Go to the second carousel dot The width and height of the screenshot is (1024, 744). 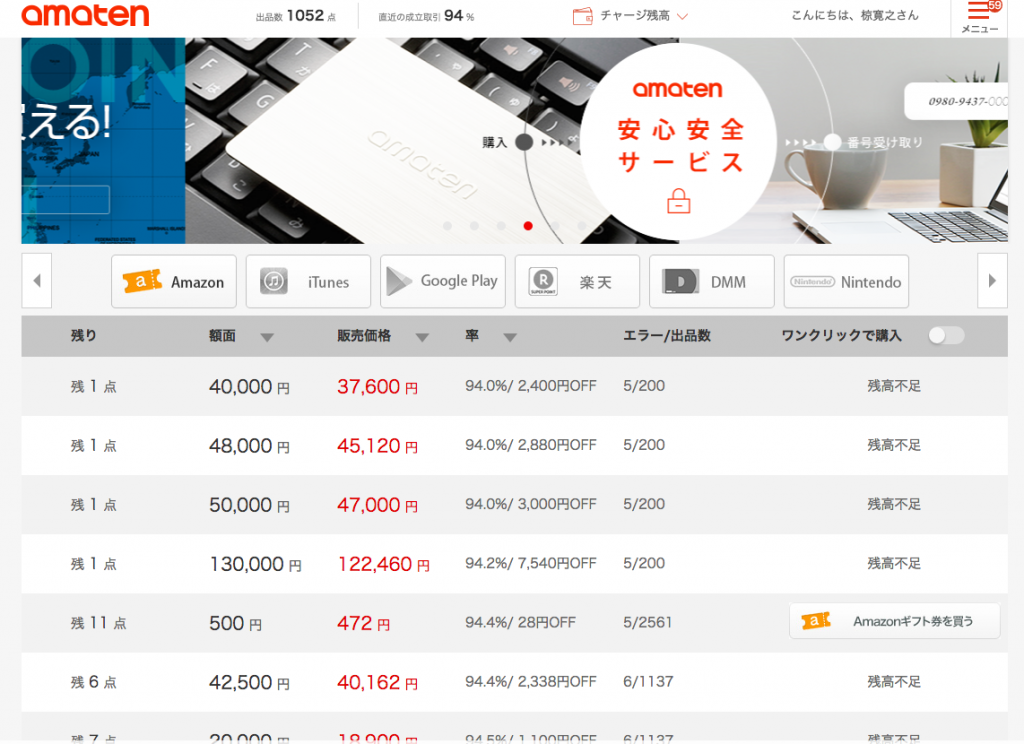pos(474,226)
